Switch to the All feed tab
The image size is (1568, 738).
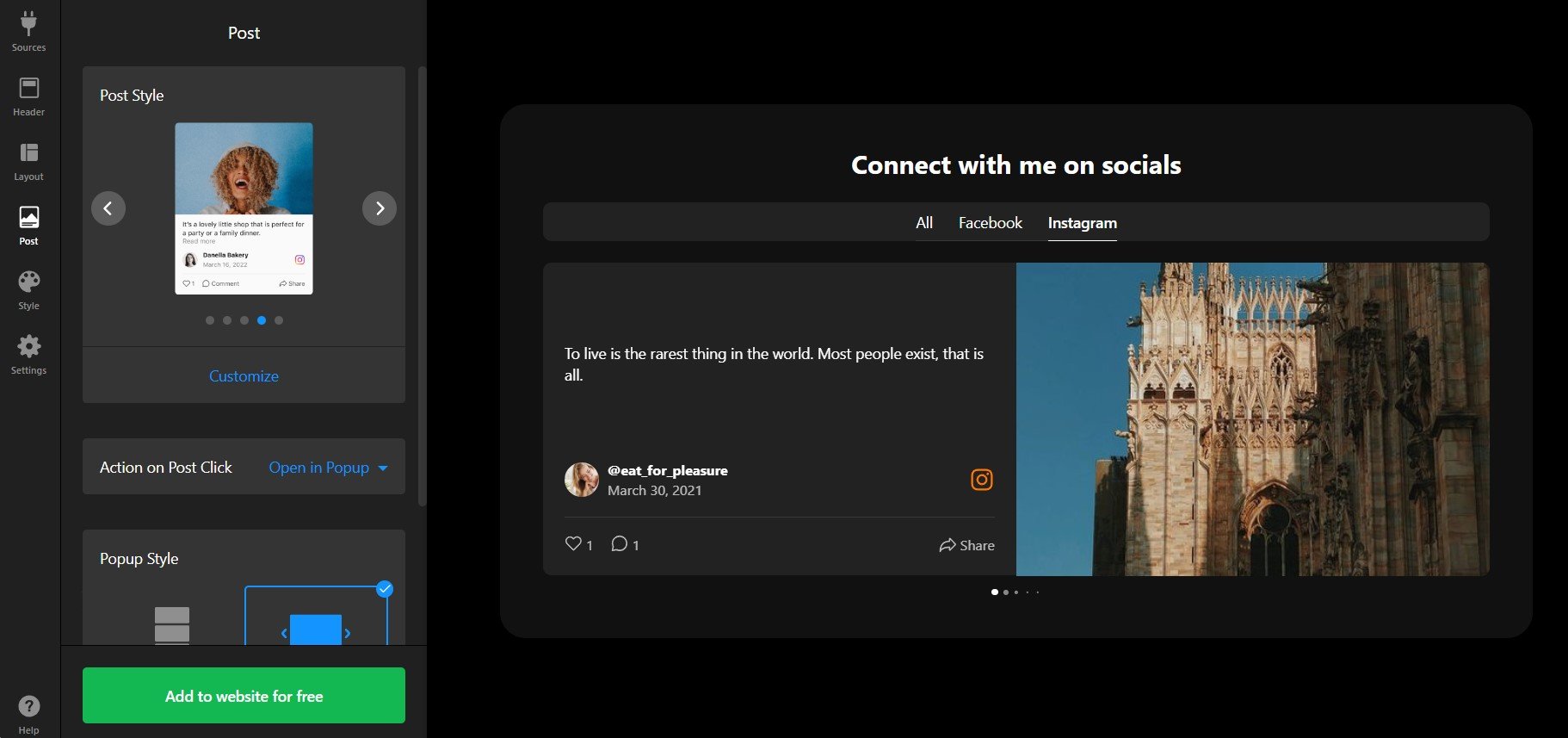point(923,223)
